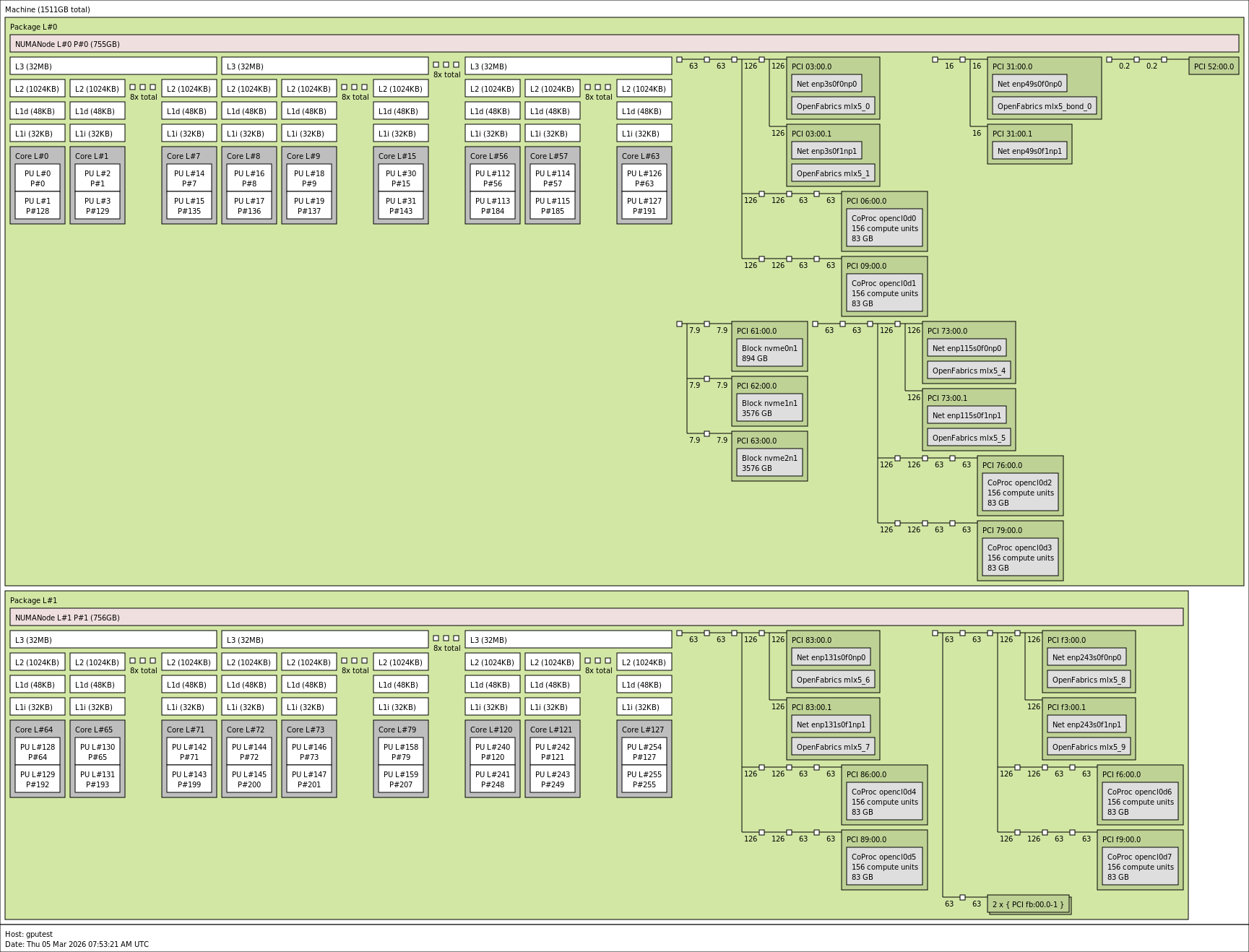Select 'PU L#19 P#137' processing unit
The image size is (1249, 952).
pyautogui.click(x=309, y=206)
